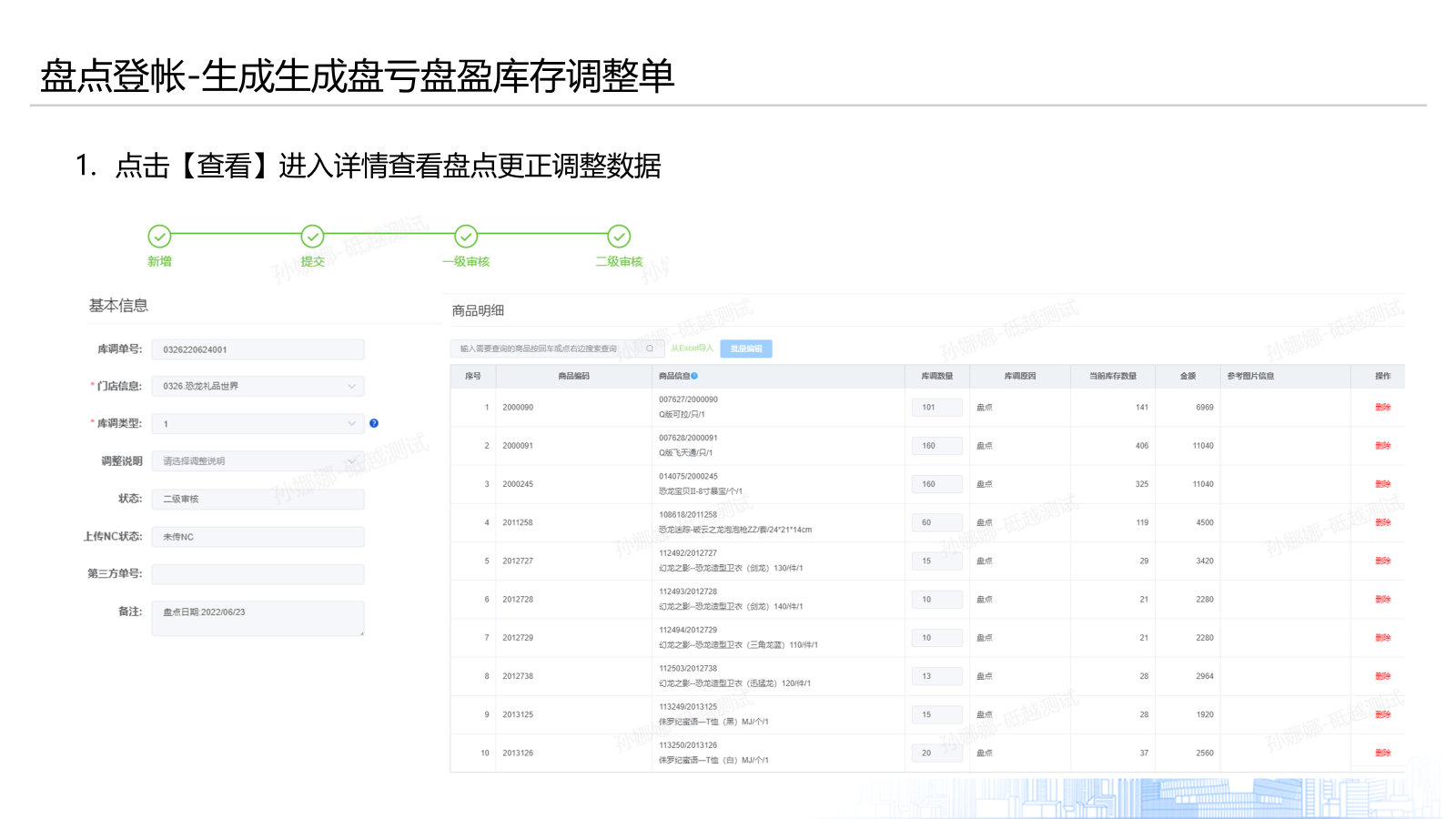Click the search magnifier icon in product search
The width and height of the screenshot is (1456, 819).
(x=650, y=349)
